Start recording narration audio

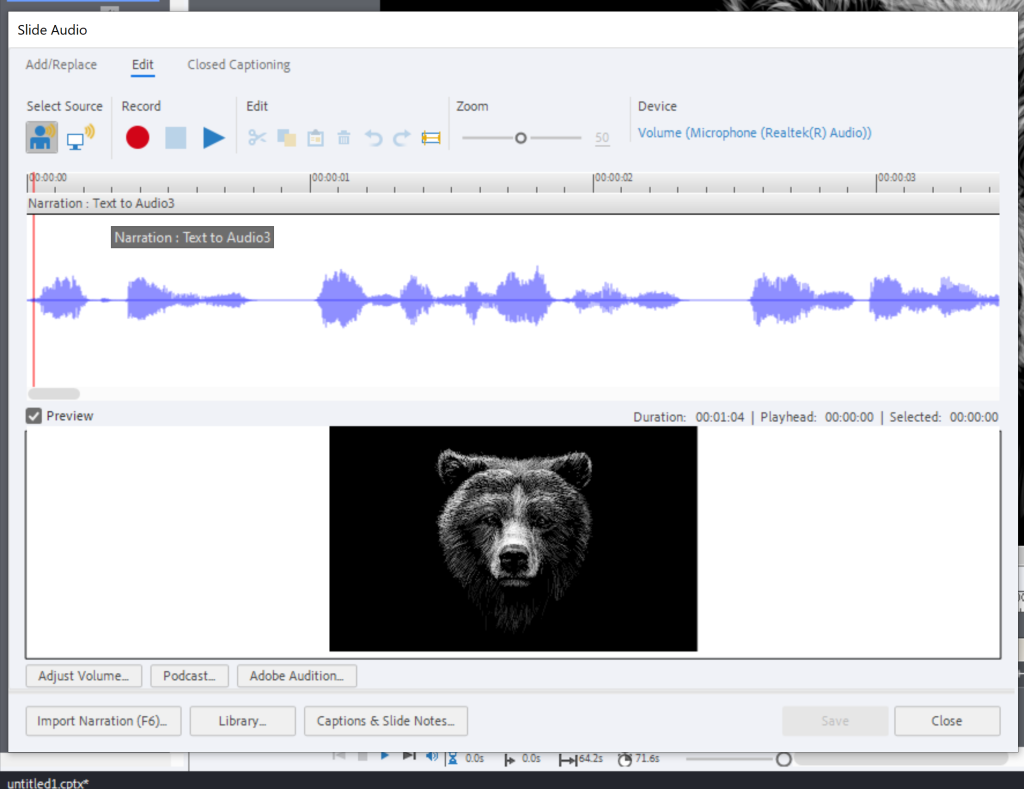(137, 137)
